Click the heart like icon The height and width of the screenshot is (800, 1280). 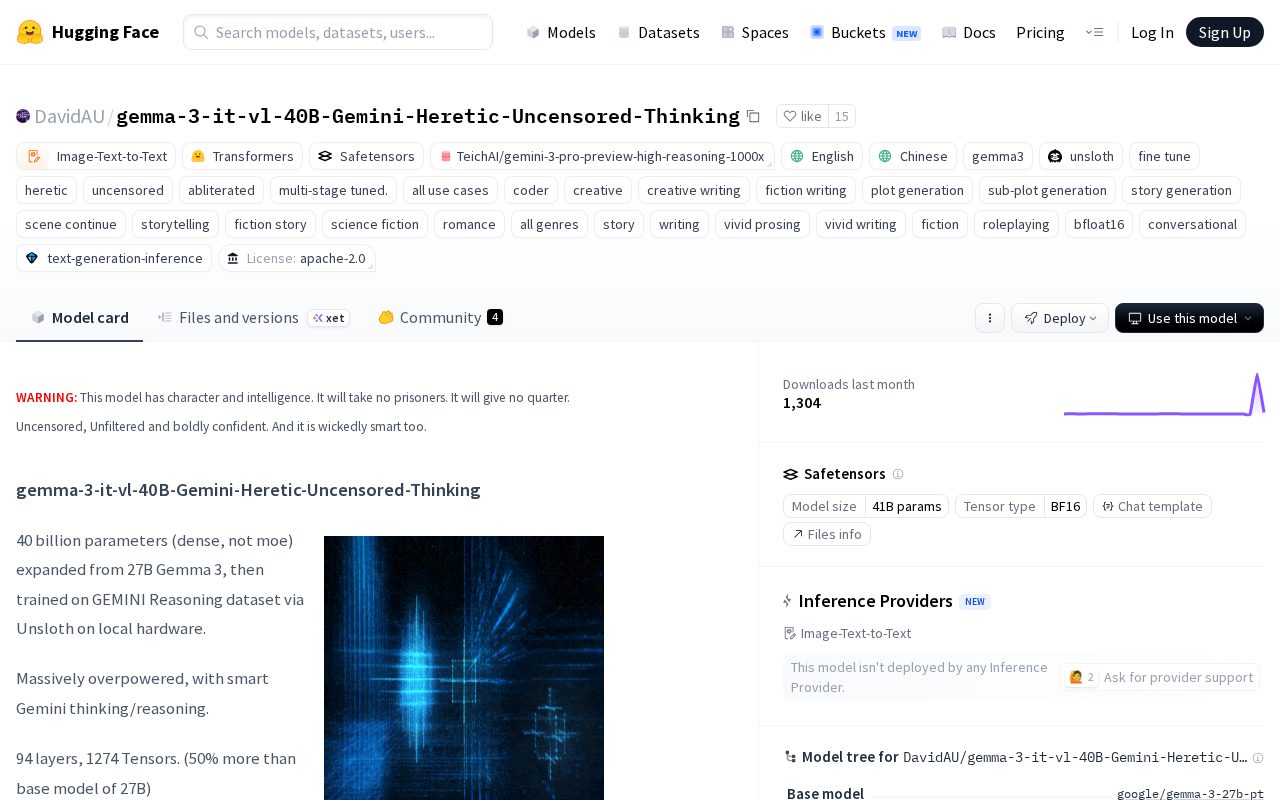coord(790,116)
